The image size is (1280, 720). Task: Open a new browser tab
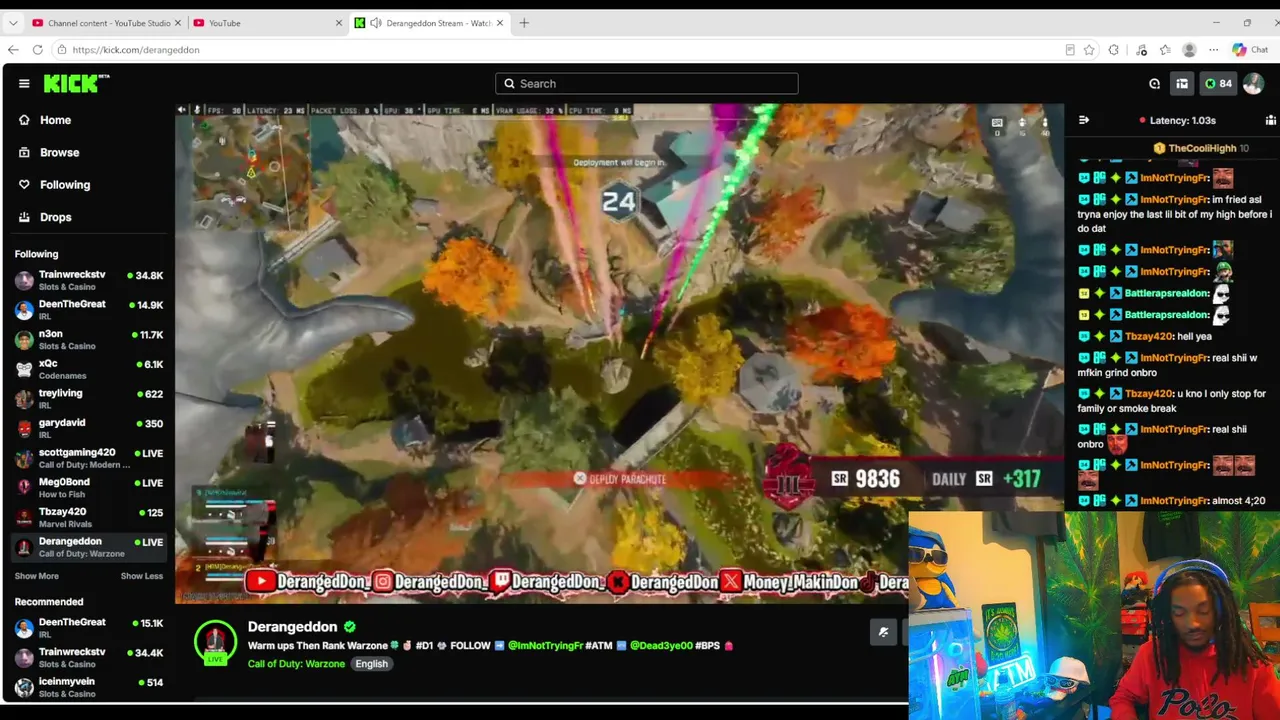click(x=524, y=23)
